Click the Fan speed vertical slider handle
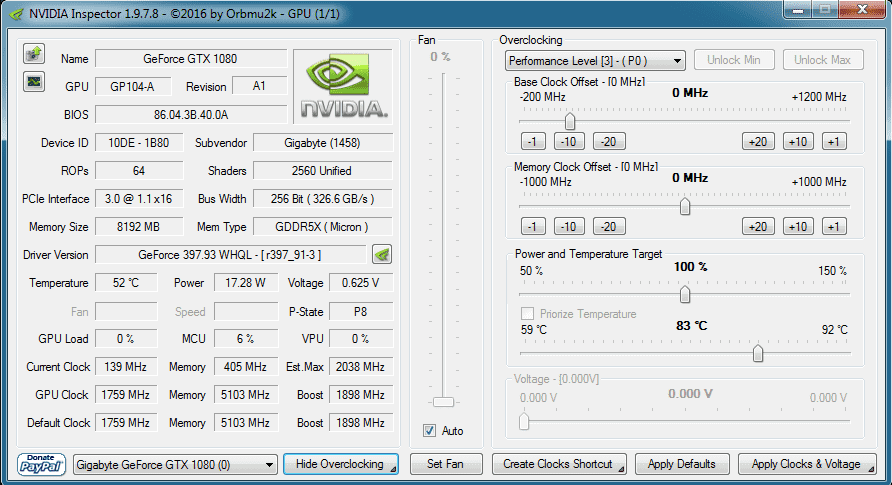Image resolution: width=892 pixels, height=485 pixels. (x=443, y=402)
